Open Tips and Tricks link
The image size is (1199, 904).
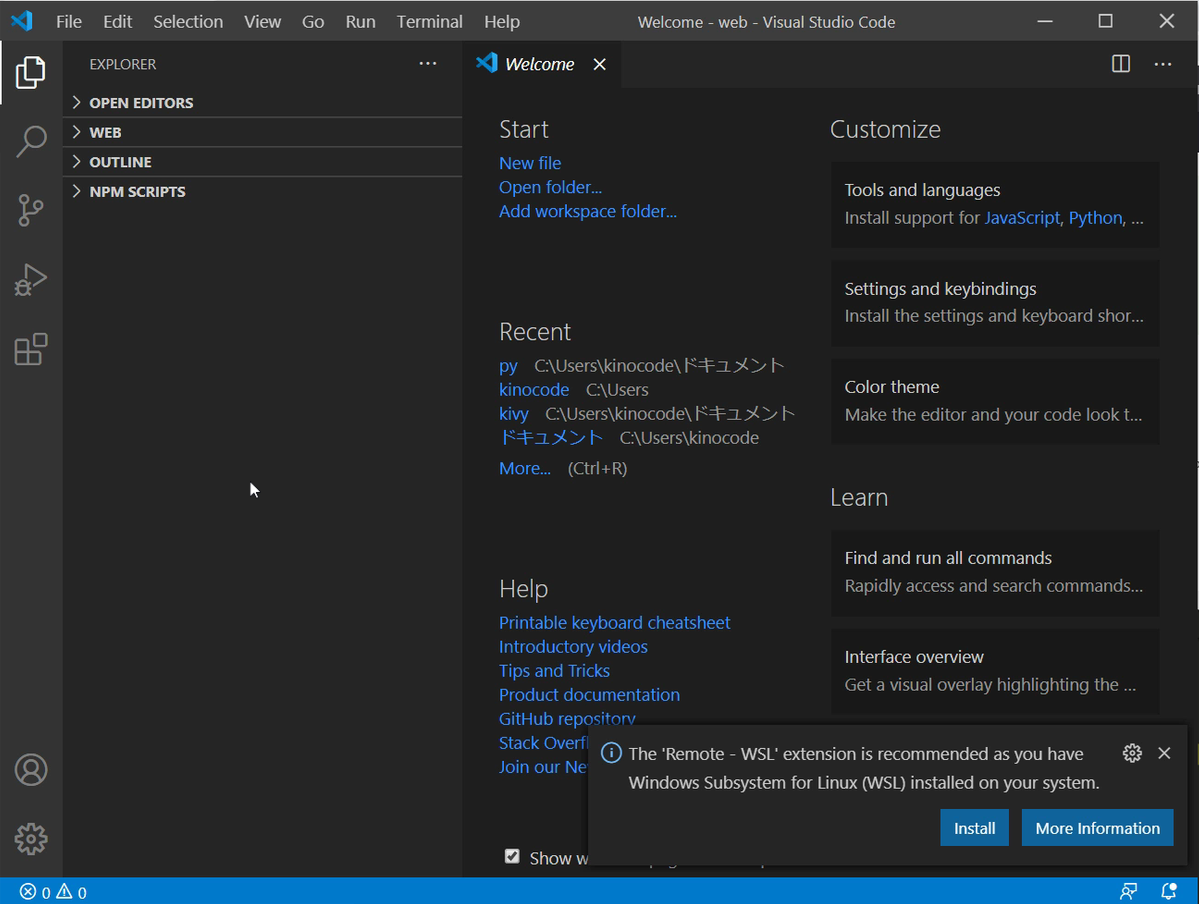pyautogui.click(x=554, y=671)
